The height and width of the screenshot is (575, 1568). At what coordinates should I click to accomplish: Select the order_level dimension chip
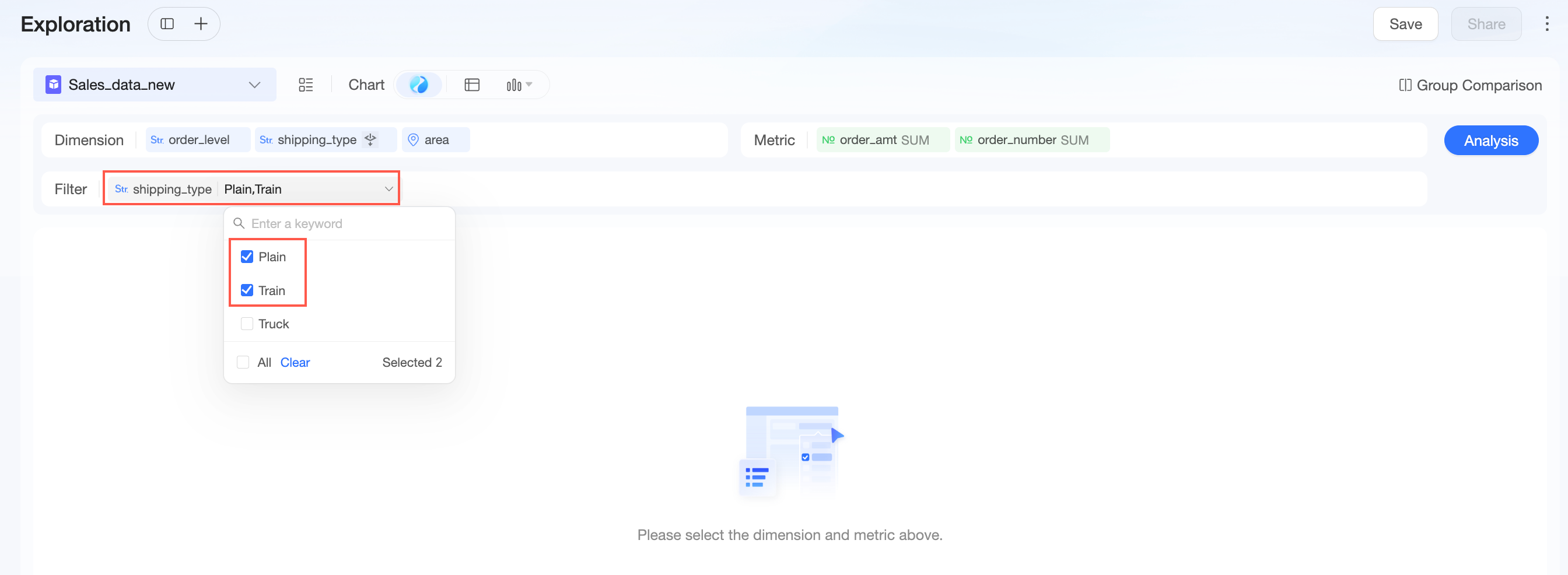tap(198, 140)
